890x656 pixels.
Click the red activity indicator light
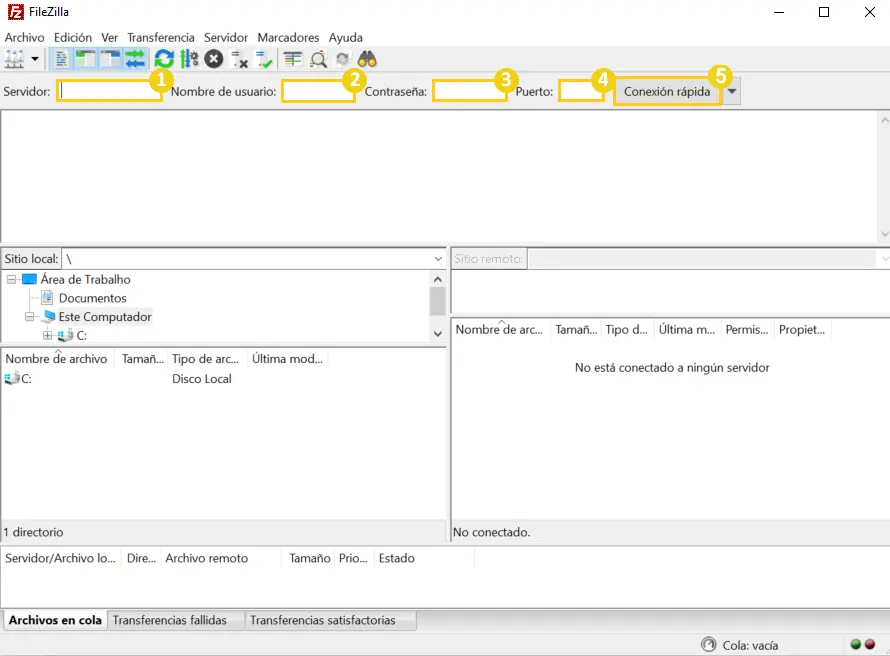click(x=870, y=645)
